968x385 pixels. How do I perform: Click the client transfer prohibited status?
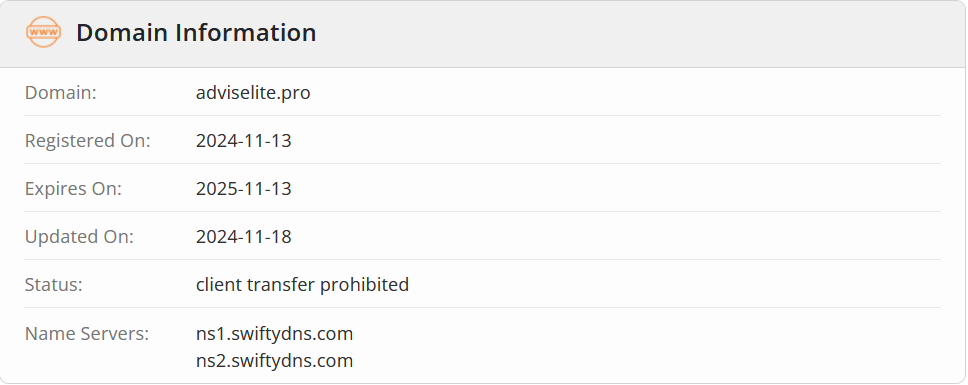[302, 284]
